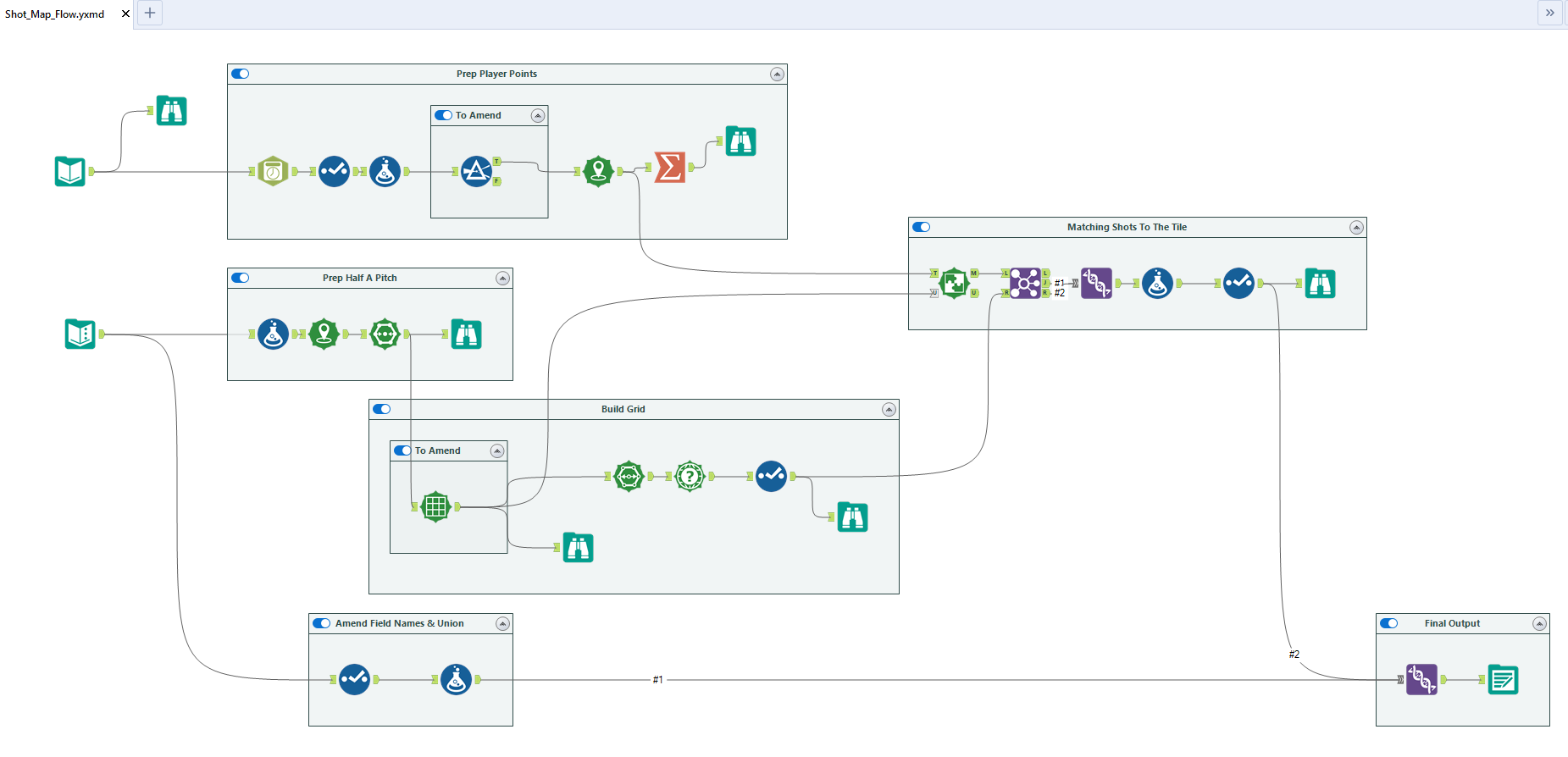The height and width of the screenshot is (757, 1568).
Task: Click the Spatial Match tool
Action: coord(954,283)
